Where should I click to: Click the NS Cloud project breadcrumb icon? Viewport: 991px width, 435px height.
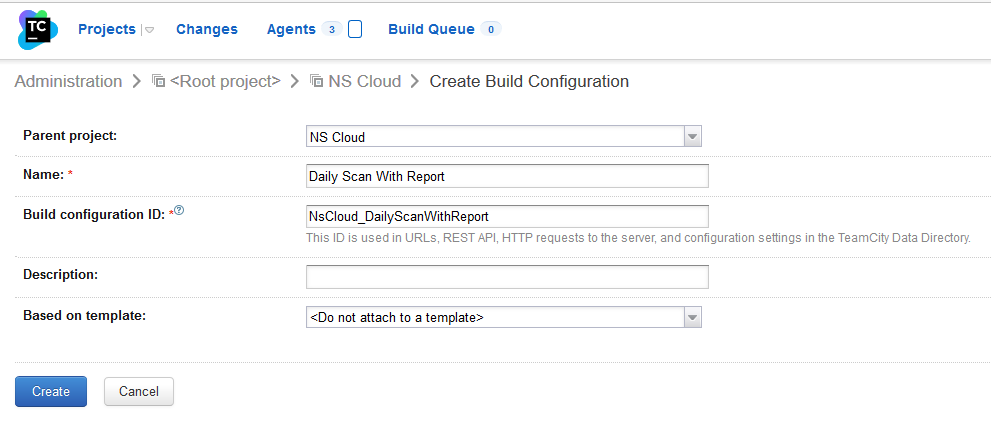tap(316, 82)
